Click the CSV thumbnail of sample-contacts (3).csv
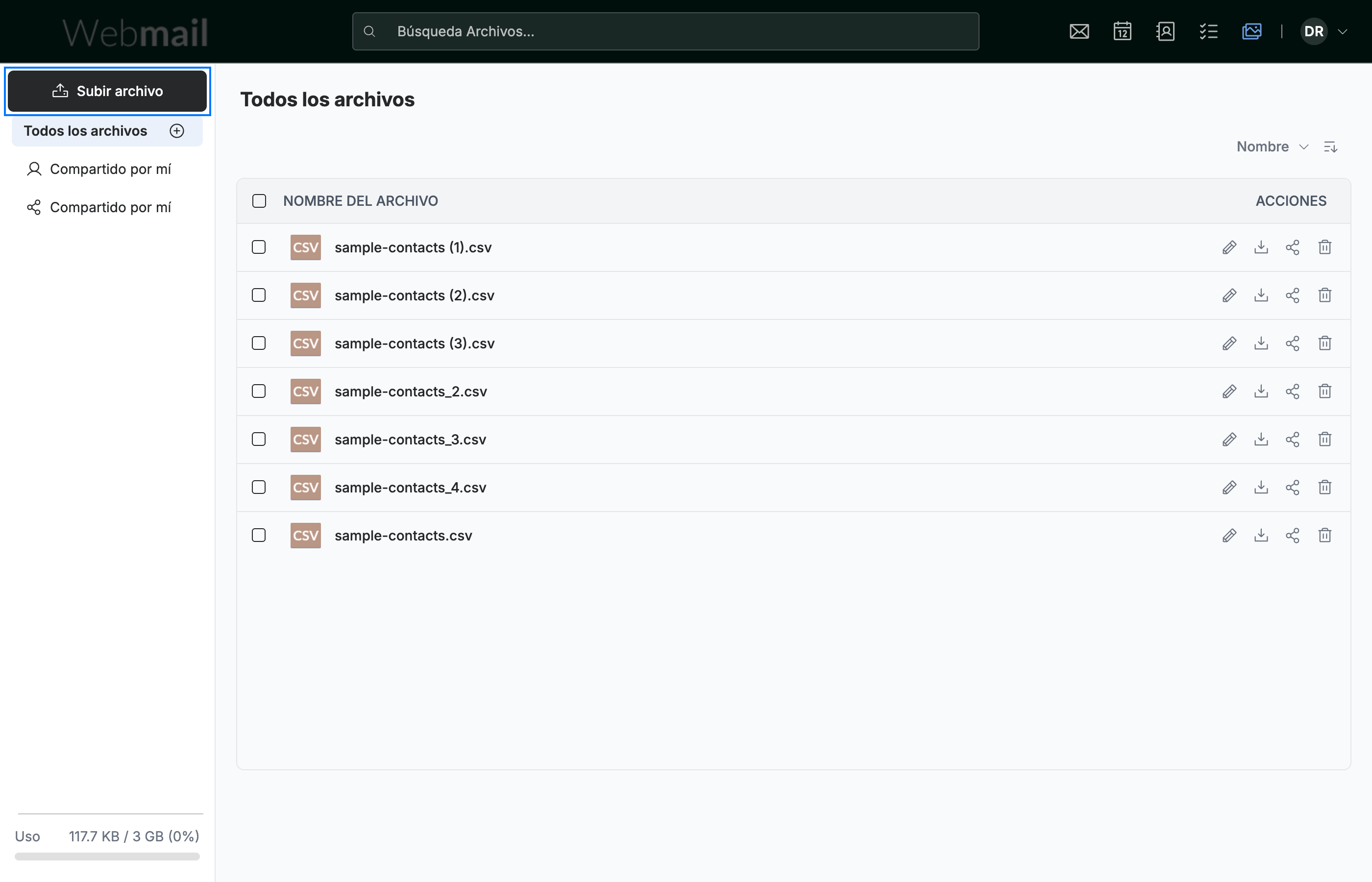The width and height of the screenshot is (1372, 882). (305, 343)
